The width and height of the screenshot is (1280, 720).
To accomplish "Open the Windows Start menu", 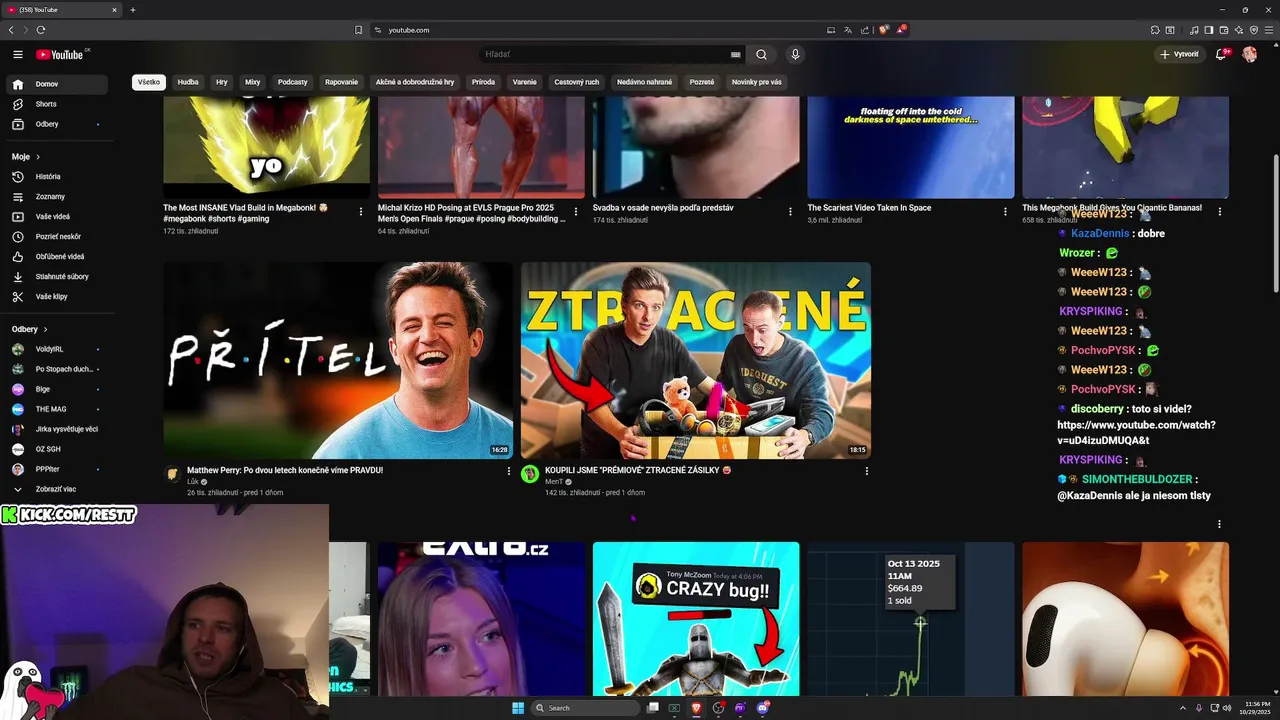I will (x=518, y=708).
